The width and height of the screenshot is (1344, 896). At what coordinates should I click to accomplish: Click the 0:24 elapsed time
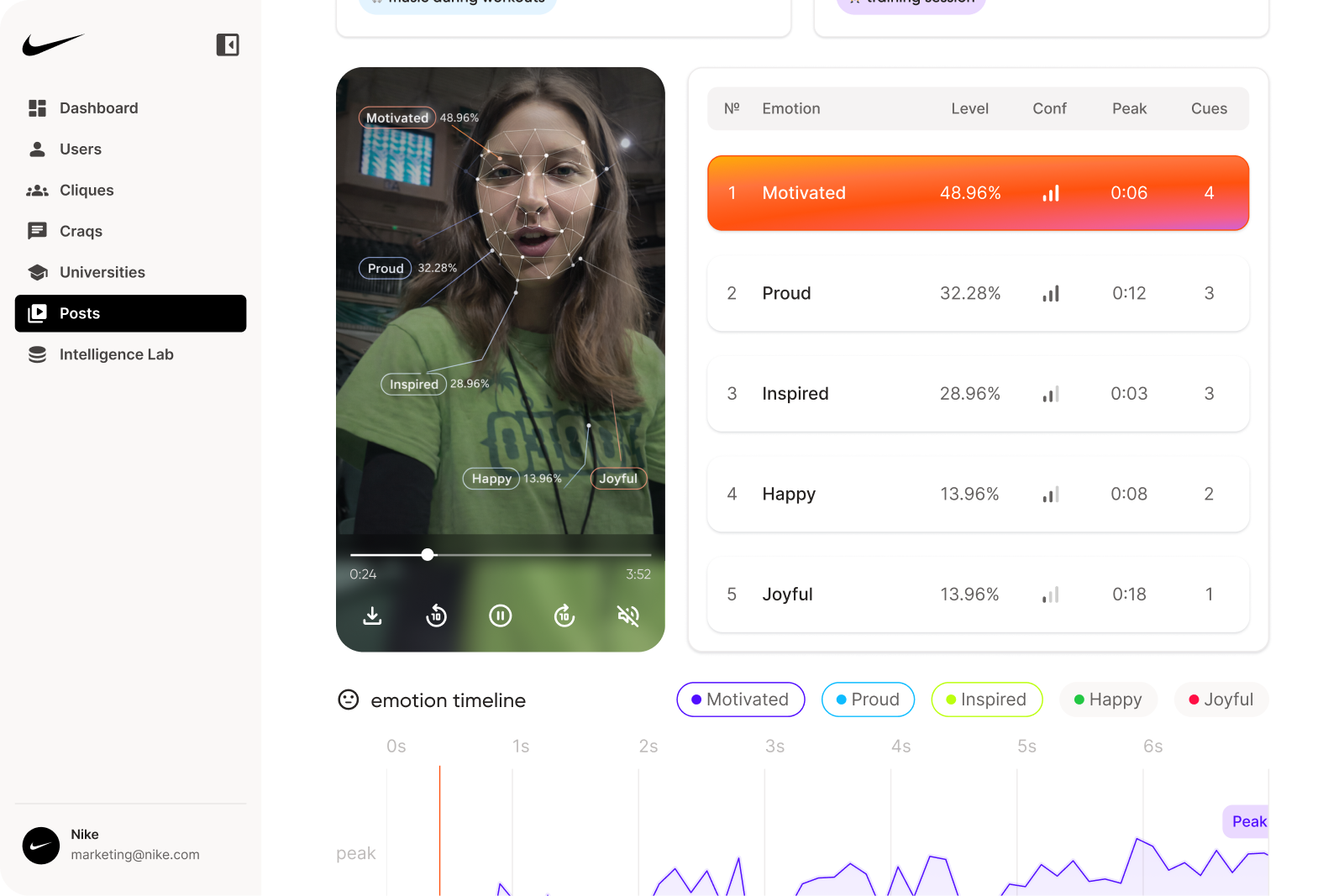pyautogui.click(x=363, y=574)
